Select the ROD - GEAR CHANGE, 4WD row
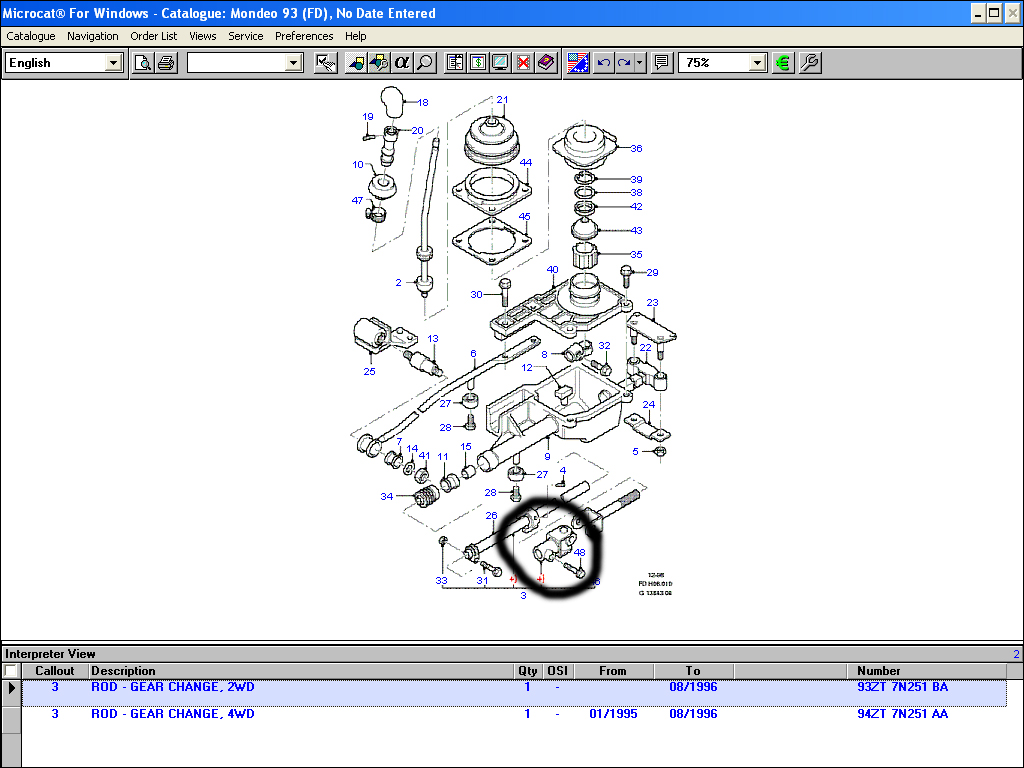 click(x=172, y=714)
